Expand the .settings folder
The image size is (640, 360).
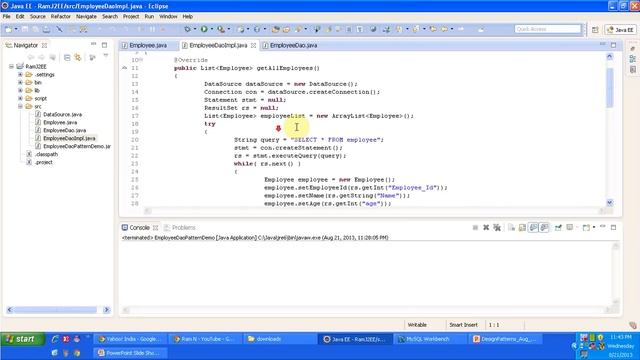tap(20, 74)
